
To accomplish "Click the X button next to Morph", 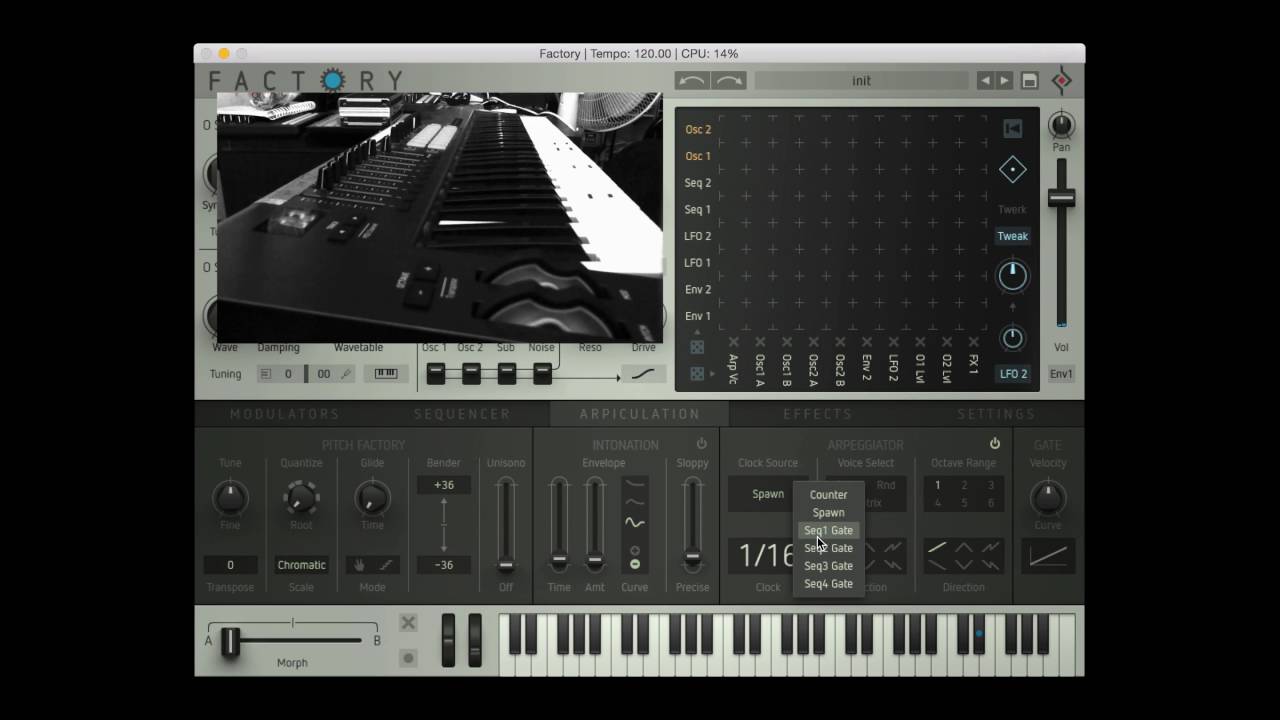I will click(x=408, y=623).
